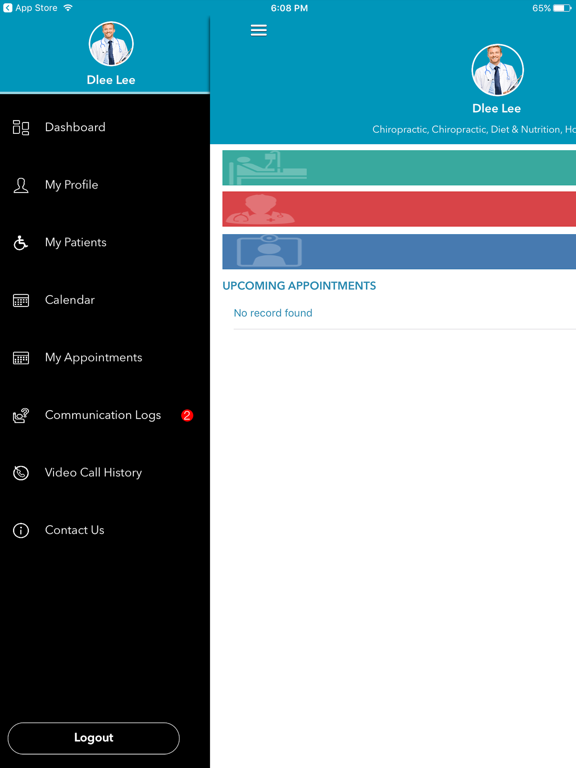This screenshot has height=768, width=576.
Task: Tap sidebar profile photo of Dlee Lee
Action: (x=111, y=44)
